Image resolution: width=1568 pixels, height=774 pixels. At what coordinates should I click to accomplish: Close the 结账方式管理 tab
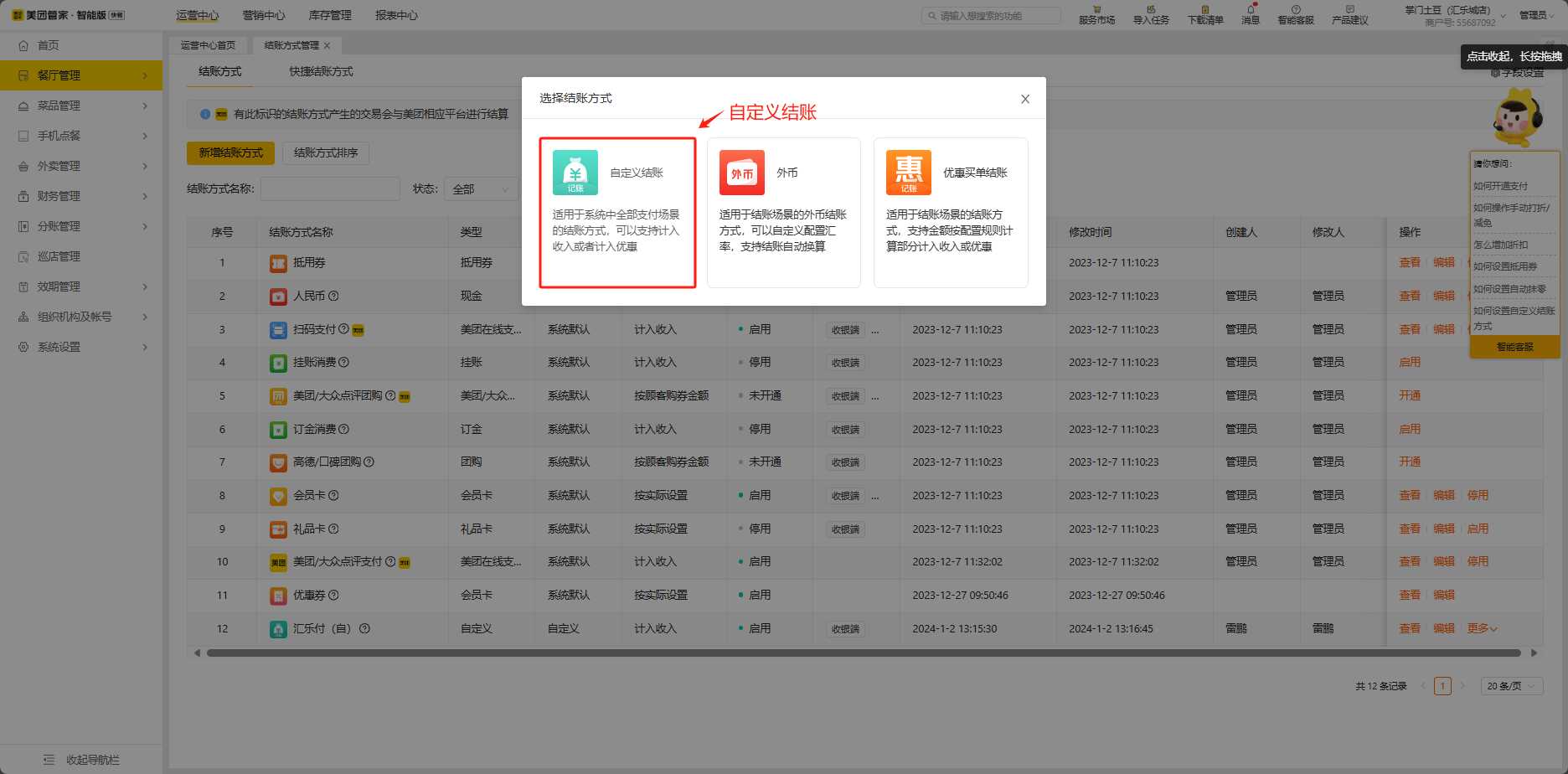pos(328,46)
